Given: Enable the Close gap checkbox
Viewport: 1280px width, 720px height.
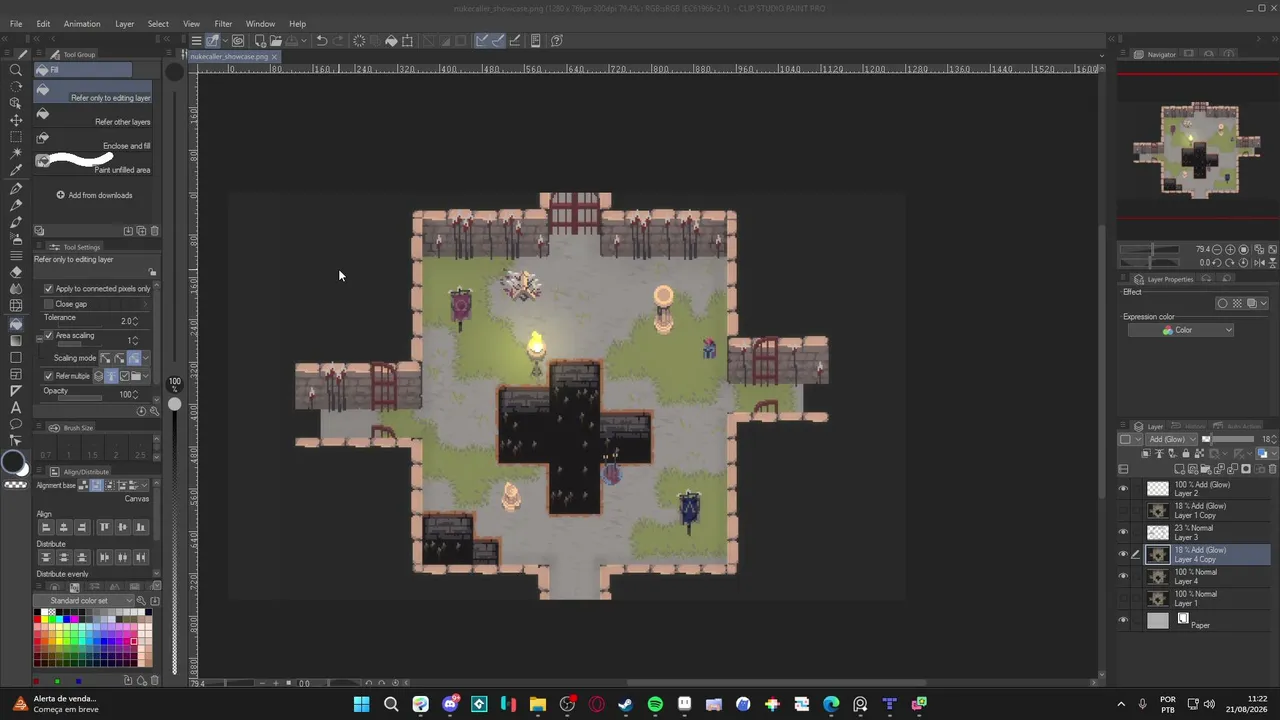Looking at the screenshot, I should (x=48, y=304).
